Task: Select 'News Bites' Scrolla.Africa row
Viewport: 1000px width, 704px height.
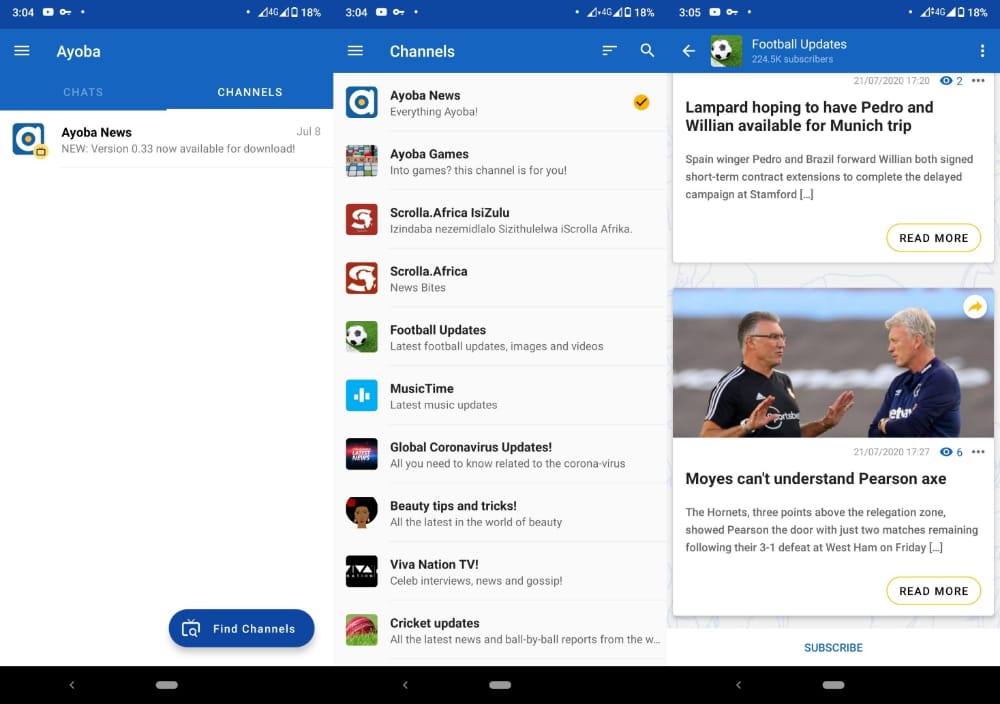Action: [x=499, y=278]
